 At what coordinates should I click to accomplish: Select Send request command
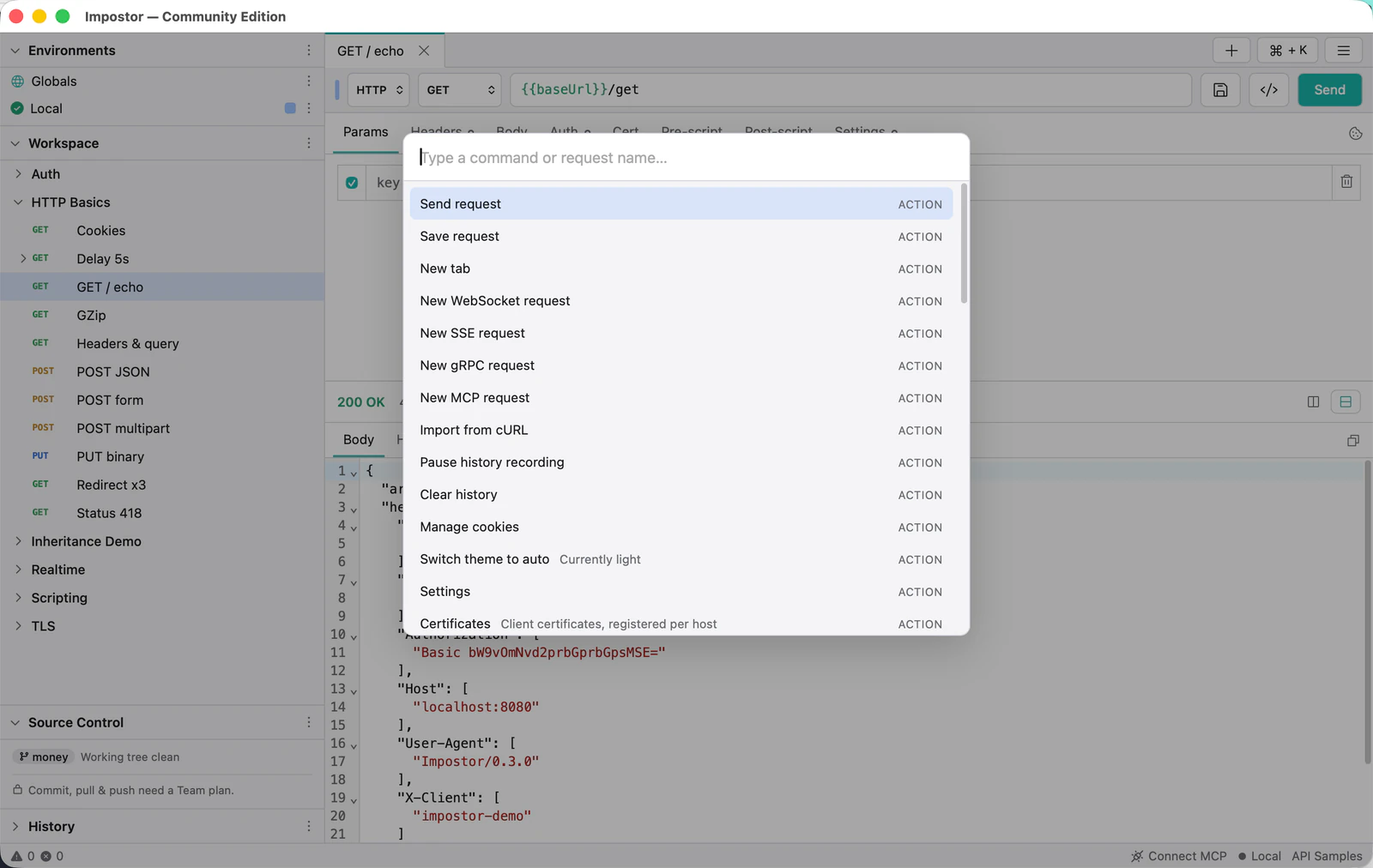pos(681,204)
